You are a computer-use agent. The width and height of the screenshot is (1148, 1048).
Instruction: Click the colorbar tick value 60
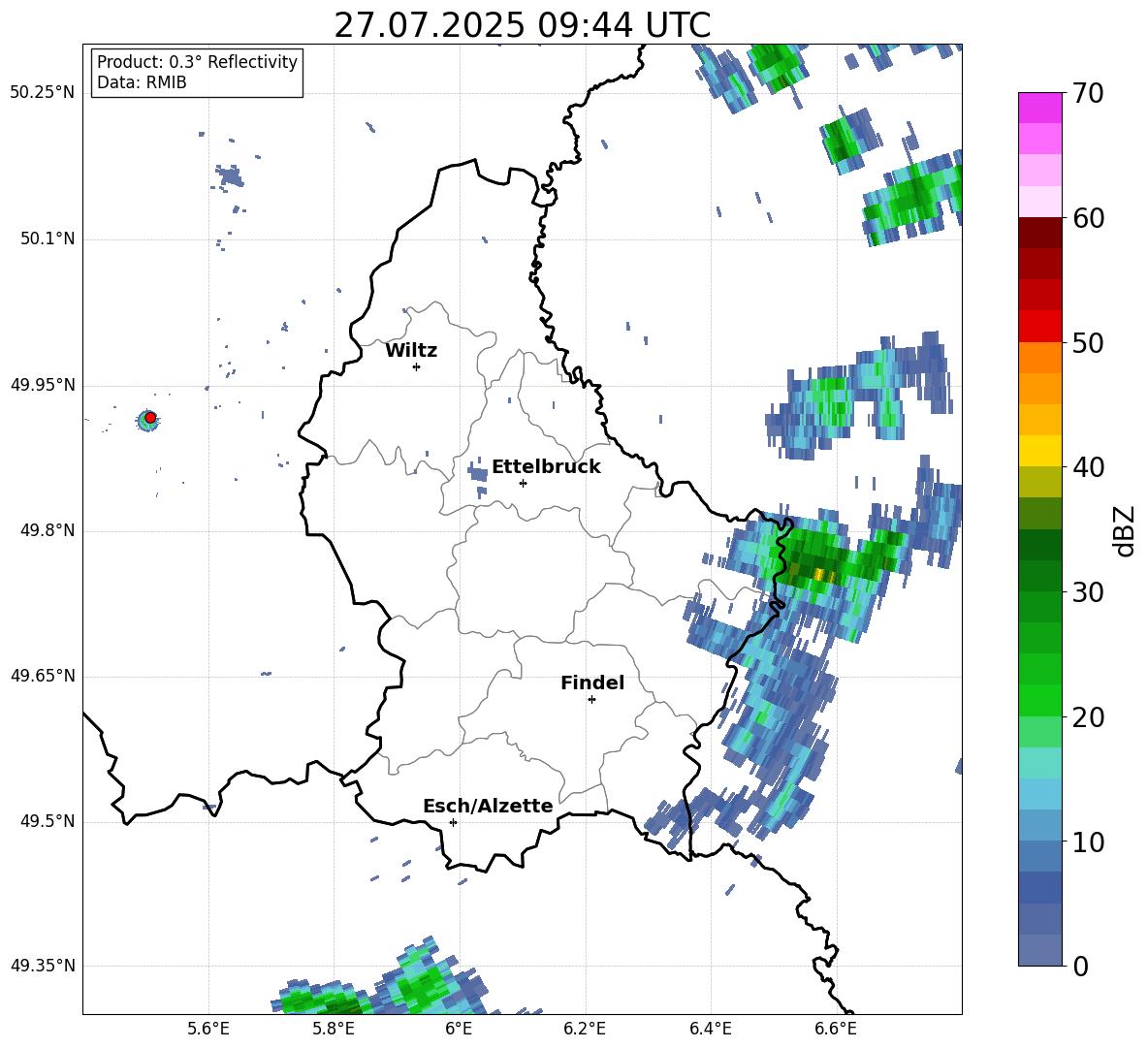(x=1088, y=218)
